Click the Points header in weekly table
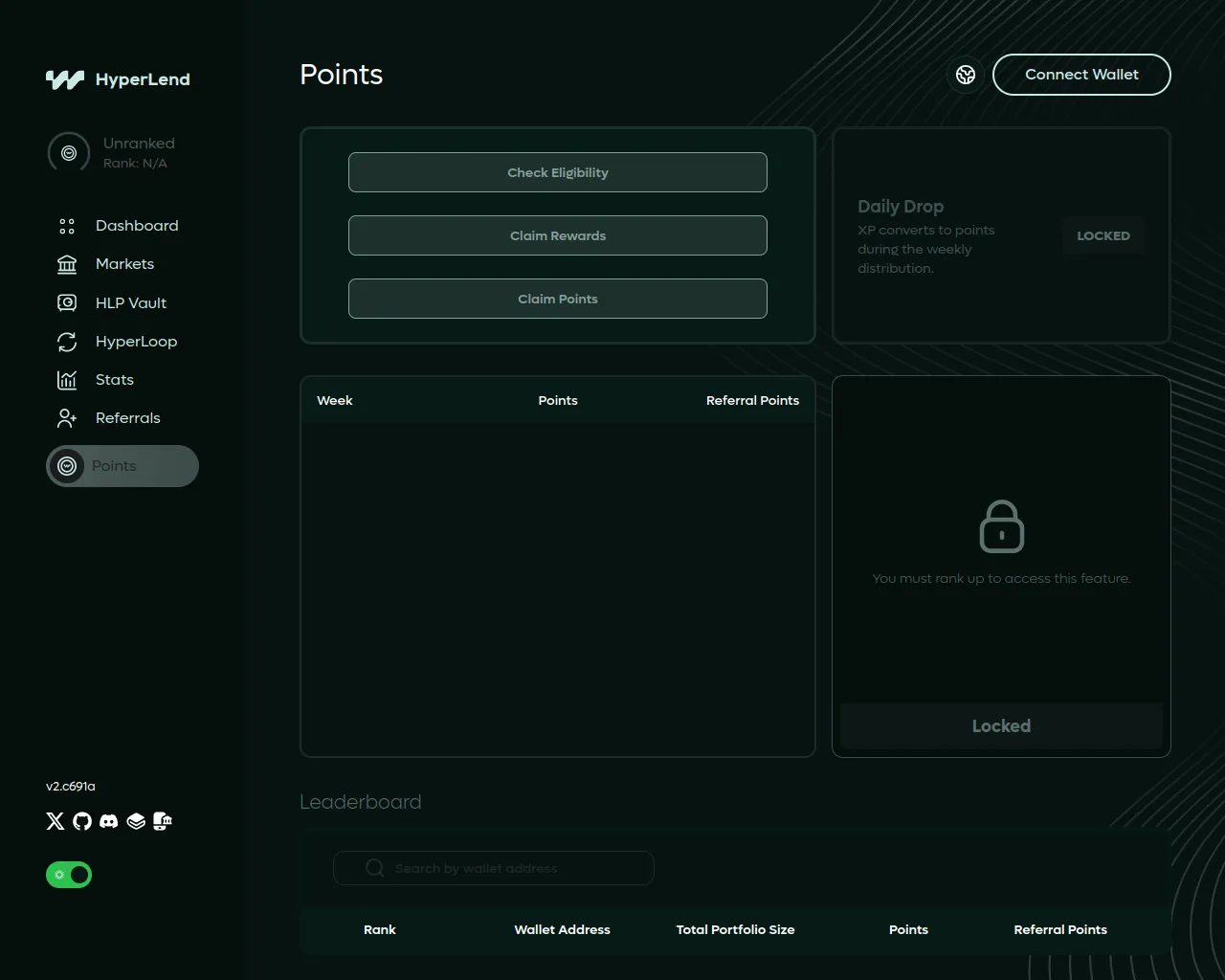Screen dimensions: 1225x980 [x=558, y=400]
